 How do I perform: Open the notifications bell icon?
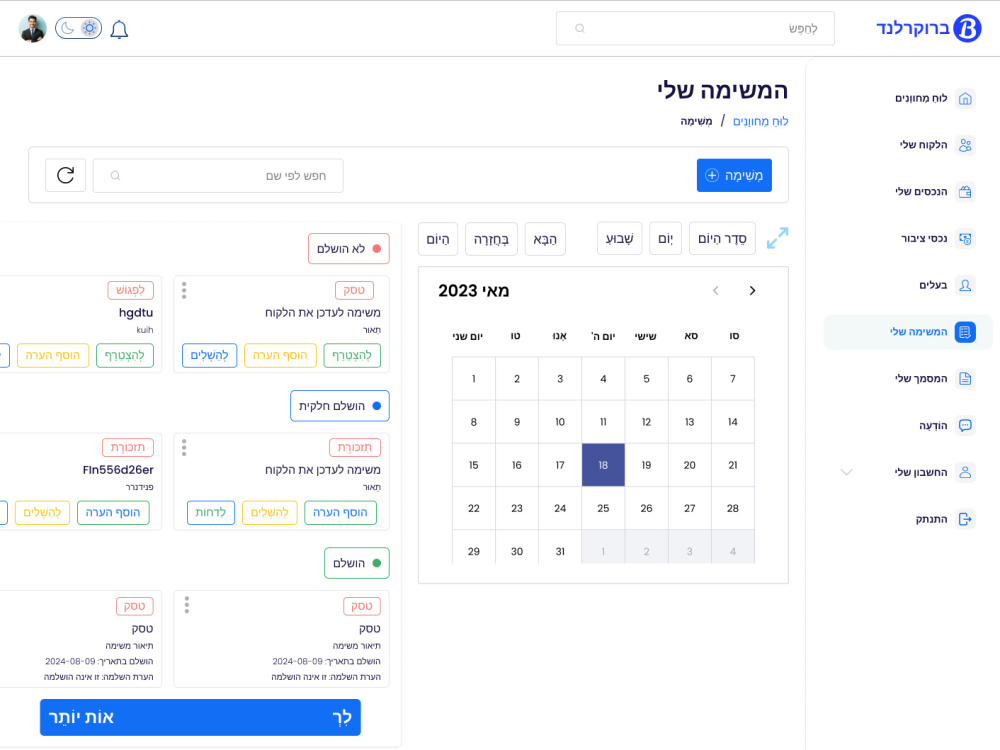pyautogui.click(x=119, y=29)
